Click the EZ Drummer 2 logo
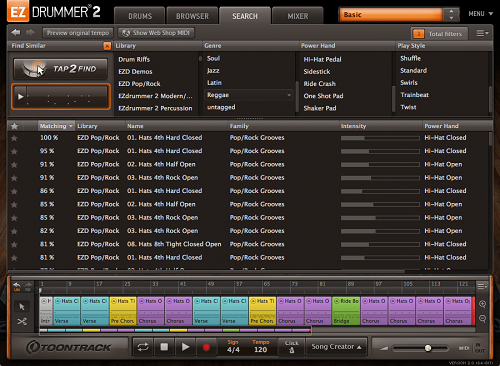The image size is (500, 366). coord(55,12)
